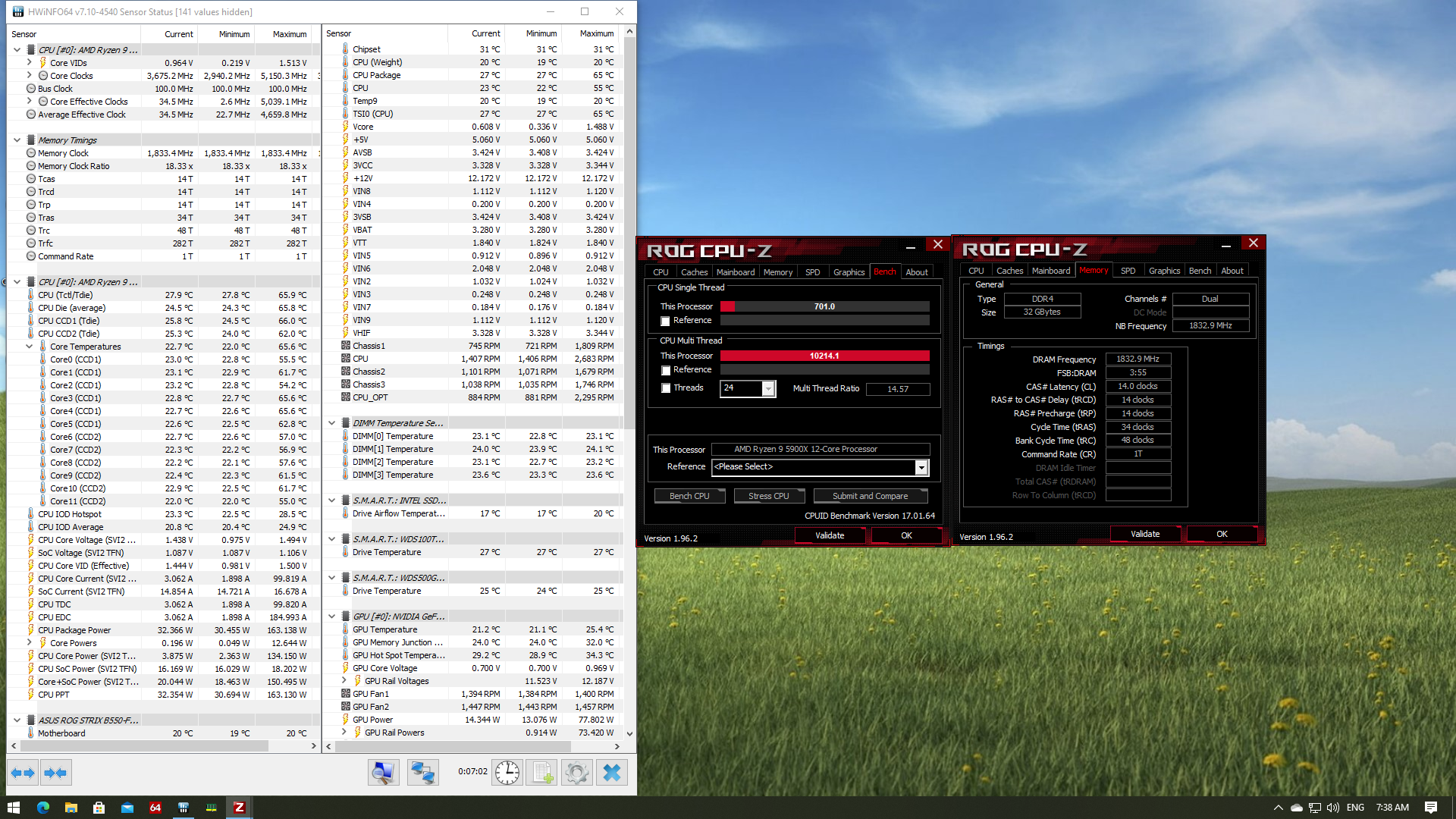Collapse the Memory Timings group
The image size is (1456, 819).
(x=17, y=140)
